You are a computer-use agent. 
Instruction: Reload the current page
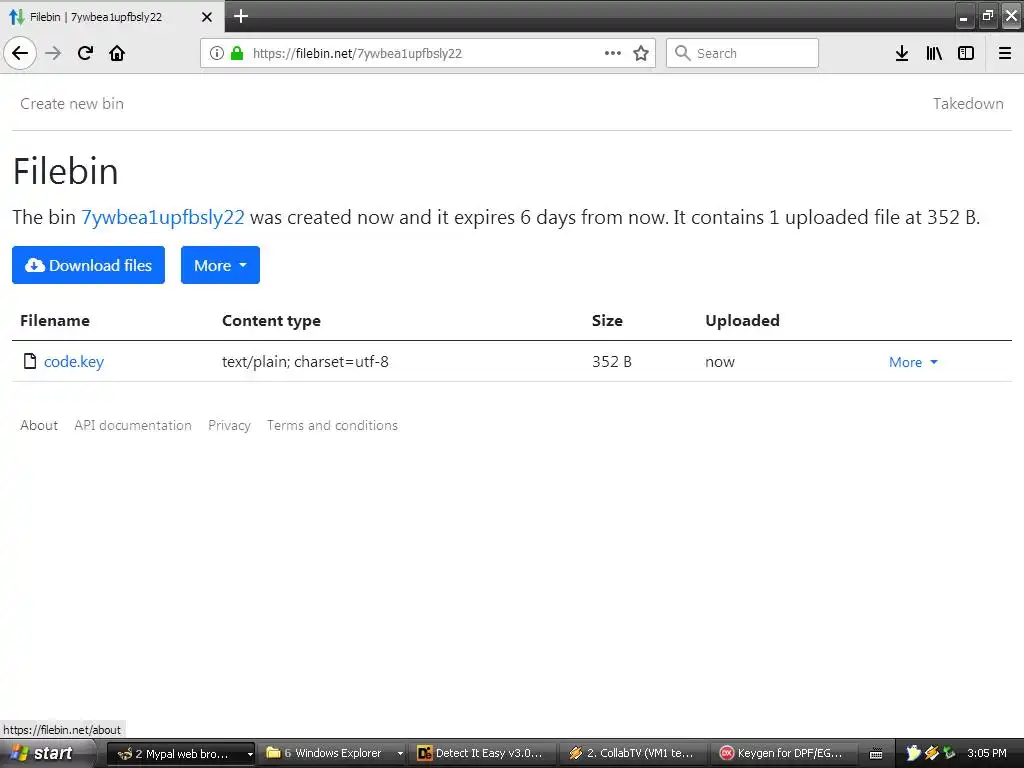pyautogui.click(x=85, y=53)
